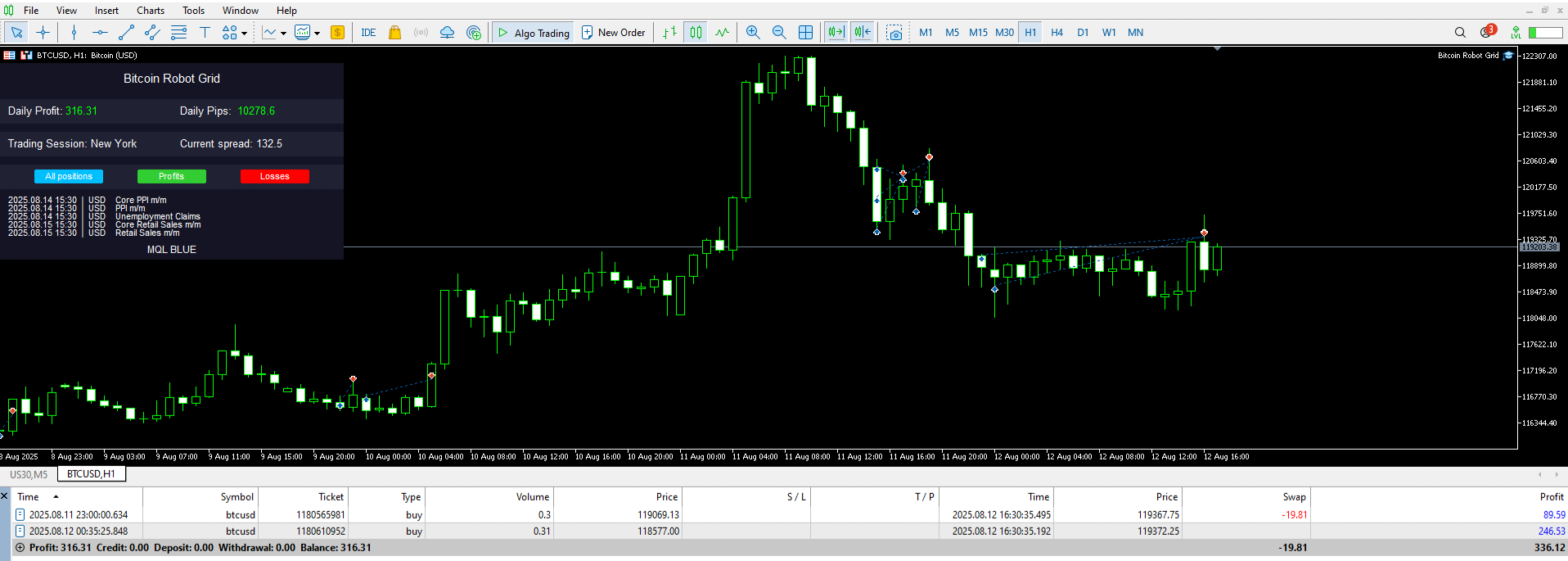The height and width of the screenshot is (561, 1568).
Task: Select the text label tool
Action: click(205, 33)
